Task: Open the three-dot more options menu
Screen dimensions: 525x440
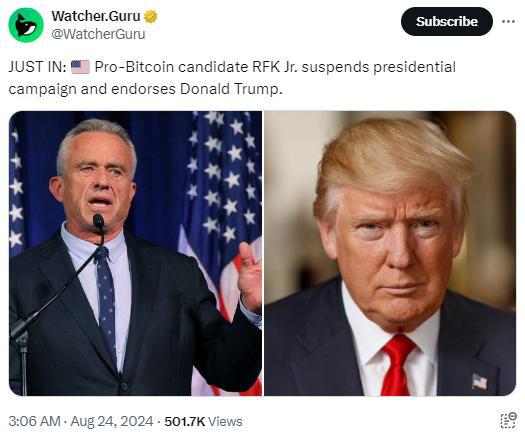Action: (x=508, y=21)
